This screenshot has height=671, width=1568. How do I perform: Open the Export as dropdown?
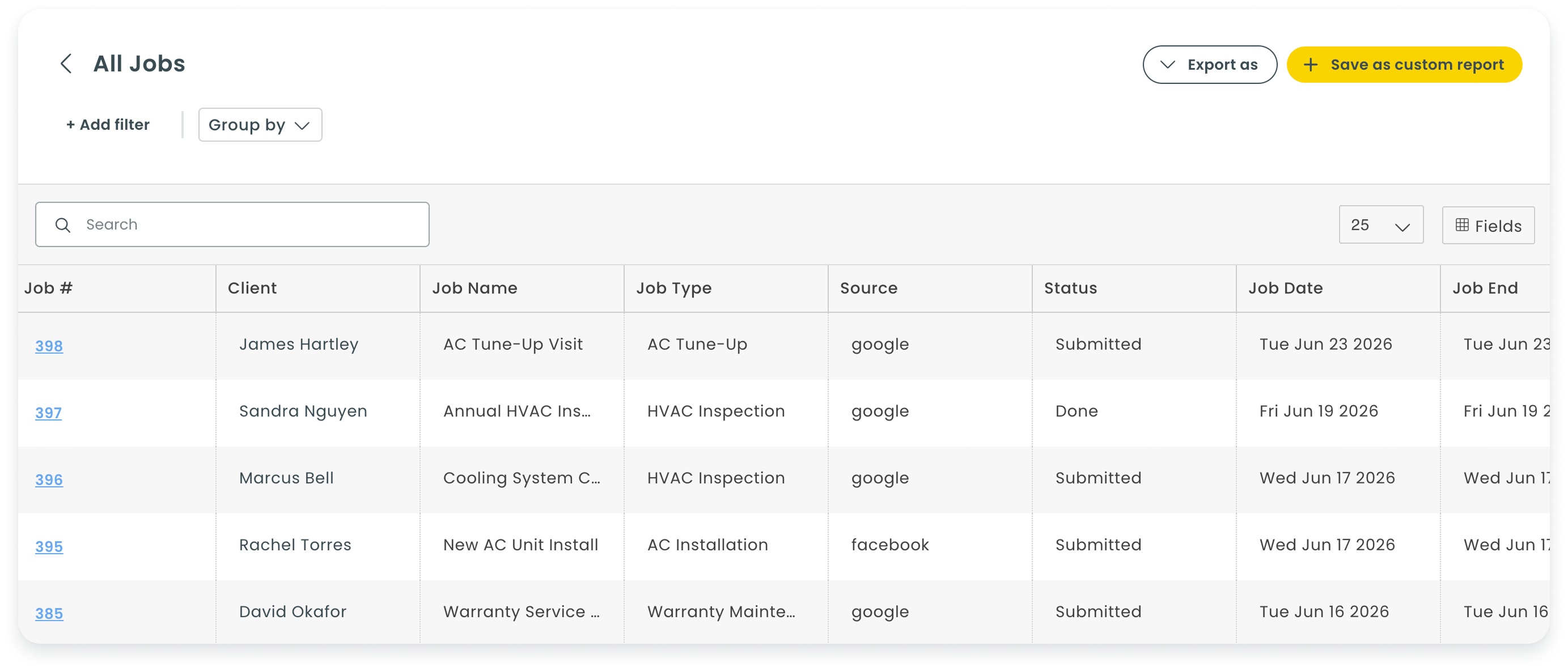pos(1210,65)
